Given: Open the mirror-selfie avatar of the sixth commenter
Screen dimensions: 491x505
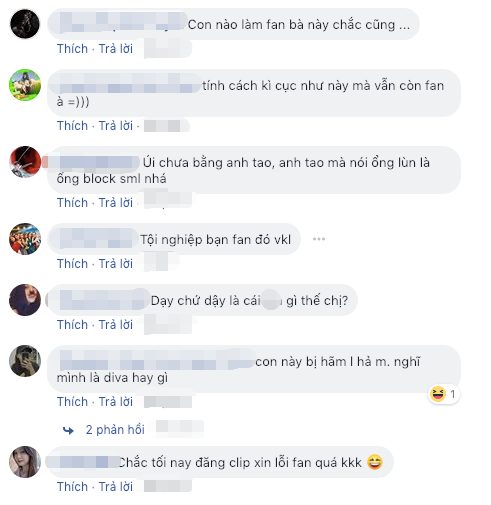Looking at the screenshot, I should (25, 361).
